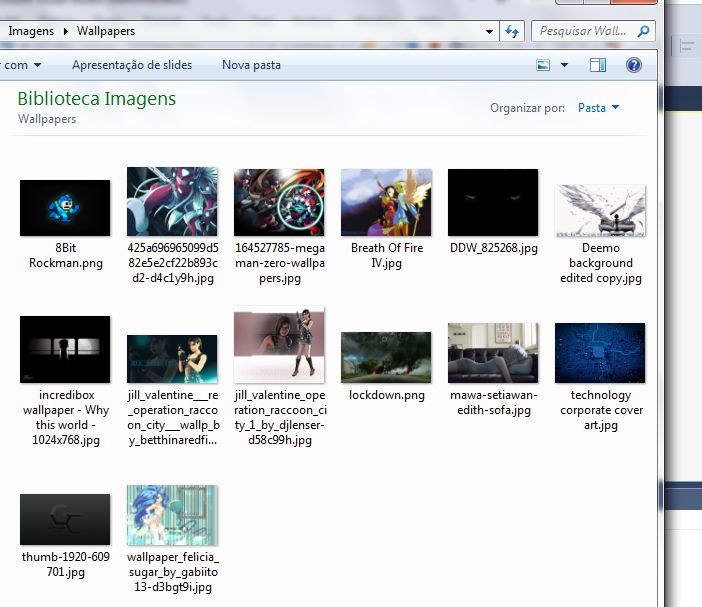Screen dimensions: 702x607
Task: Click Wallpapers in the breadcrumb path
Action: pos(106,31)
